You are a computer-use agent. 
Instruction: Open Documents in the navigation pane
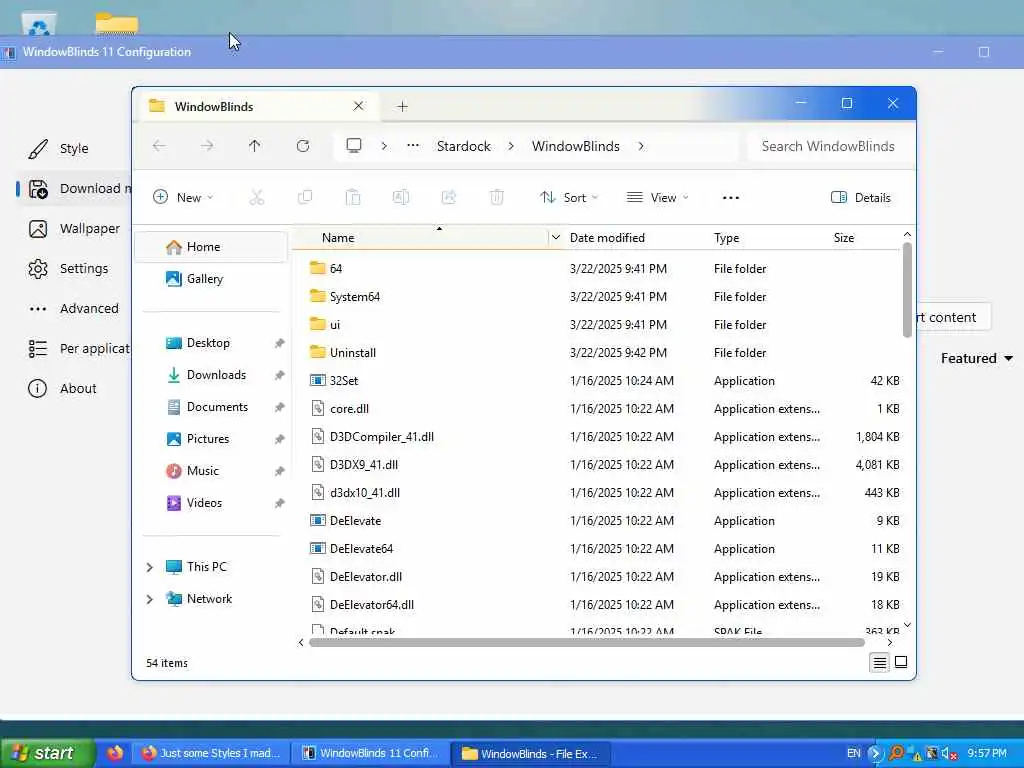pyautogui.click(x=216, y=407)
